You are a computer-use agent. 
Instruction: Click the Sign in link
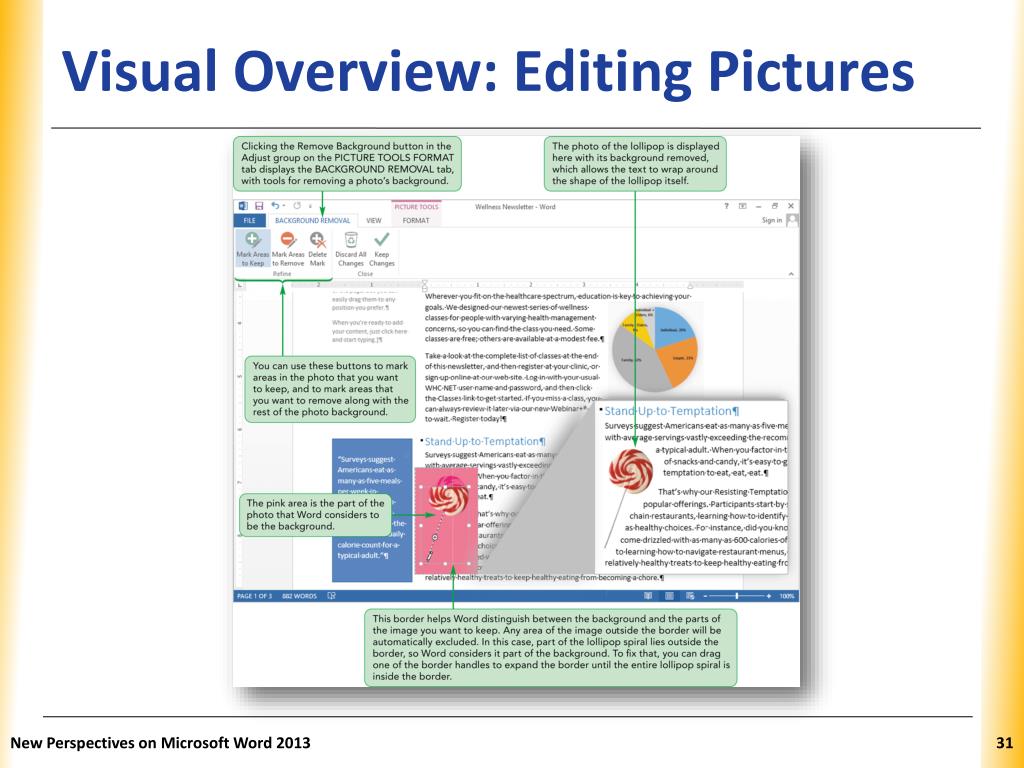point(772,220)
